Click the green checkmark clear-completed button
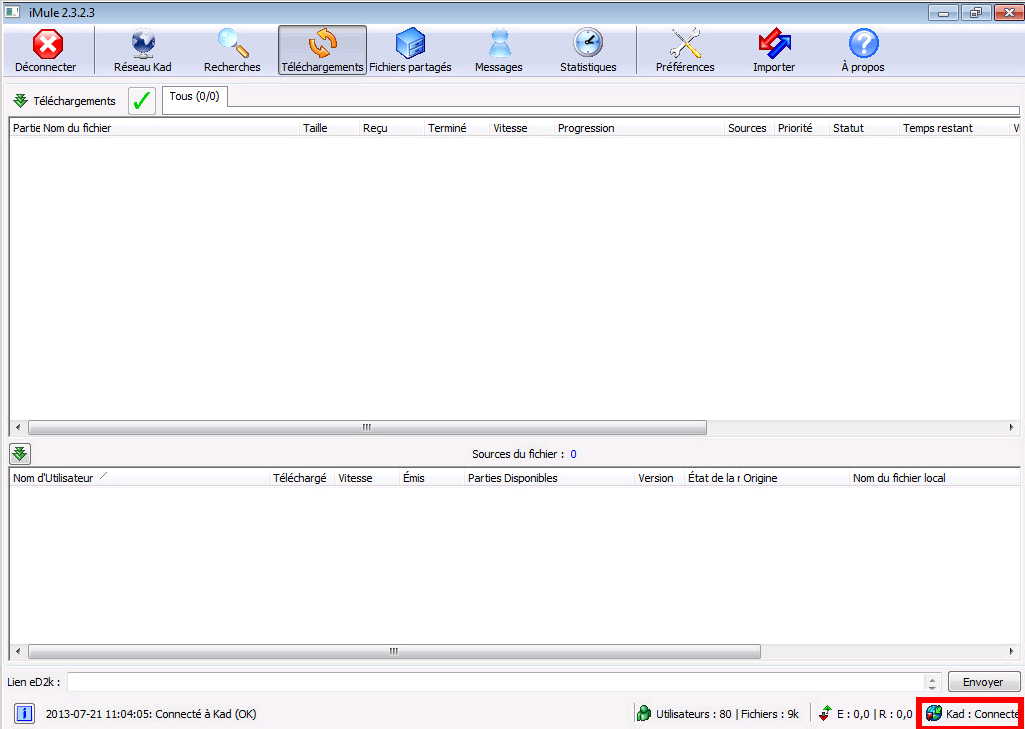Screen dimensions: 1025x729 pos(142,101)
